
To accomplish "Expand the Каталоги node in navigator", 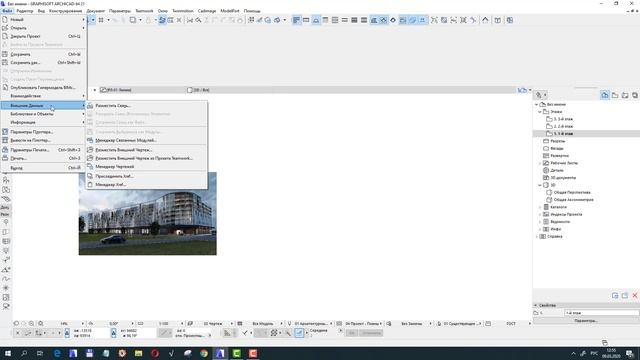I will (x=540, y=207).
